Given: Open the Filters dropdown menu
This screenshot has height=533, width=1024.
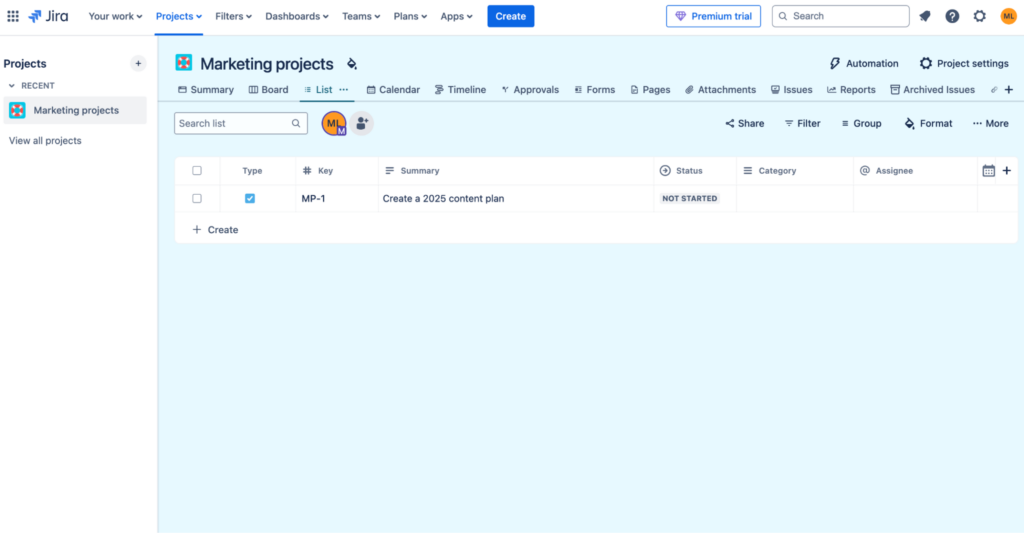Looking at the screenshot, I should pyautogui.click(x=233, y=16).
